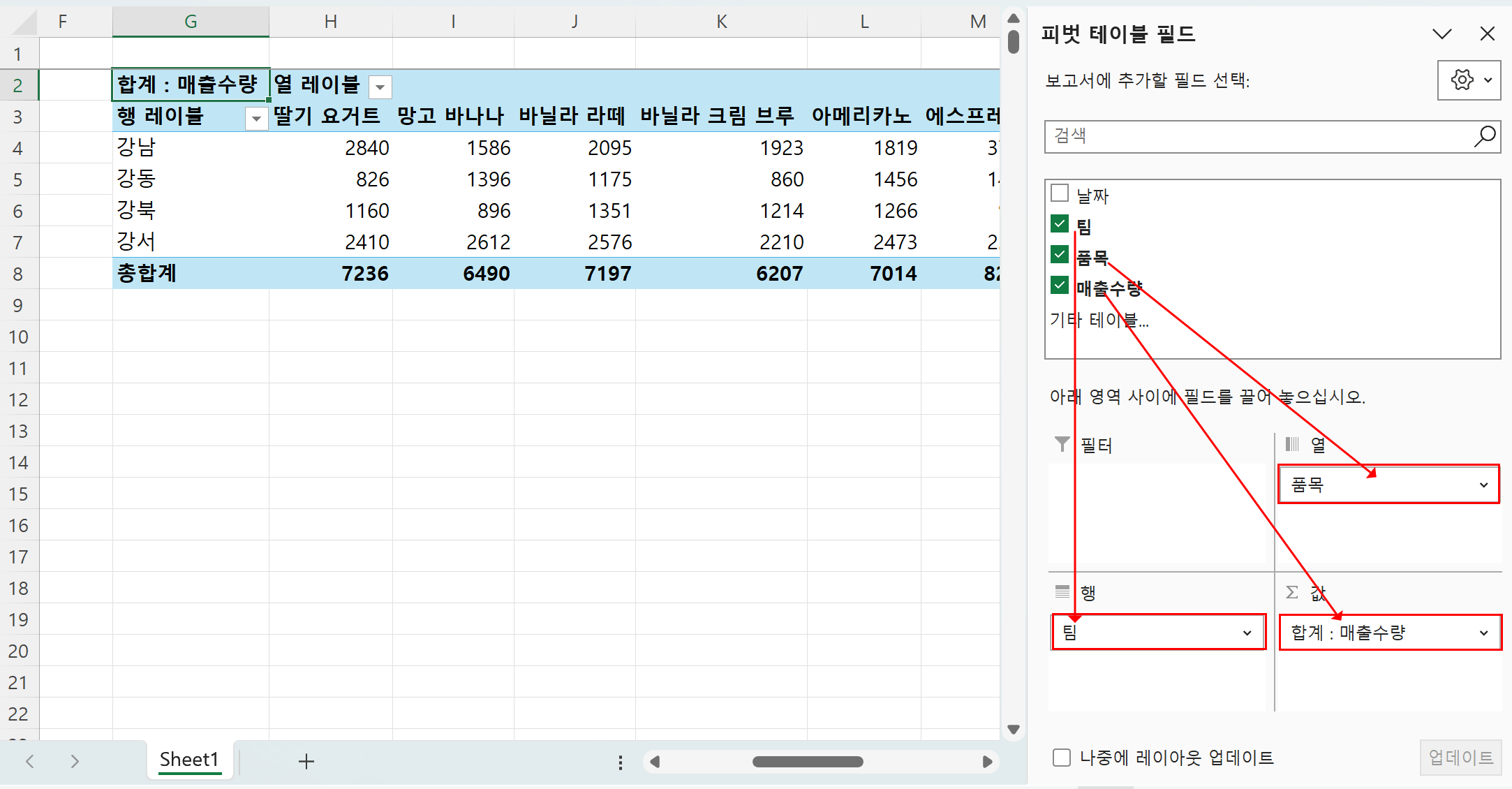Click the horizontal scrollbar right arrow

pos(987,762)
